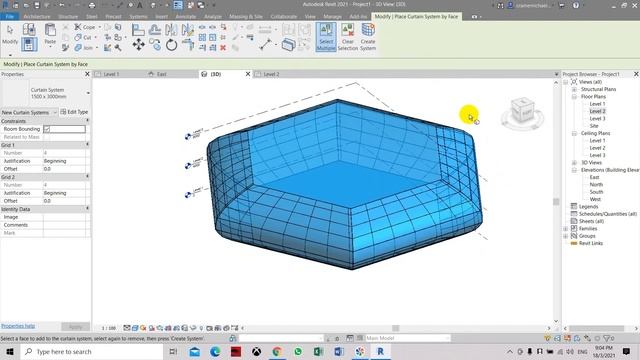Open Excel from the taskbar
Viewport: 640px width, 360px height.
pos(318,351)
